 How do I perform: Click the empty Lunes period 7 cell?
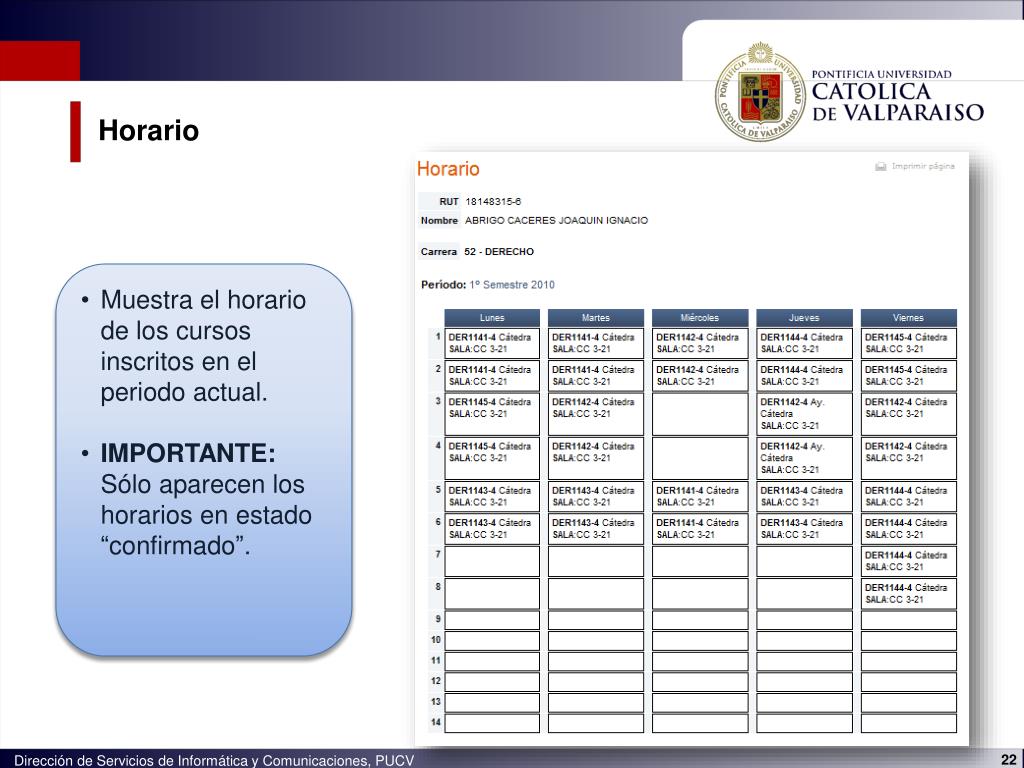(x=492, y=561)
